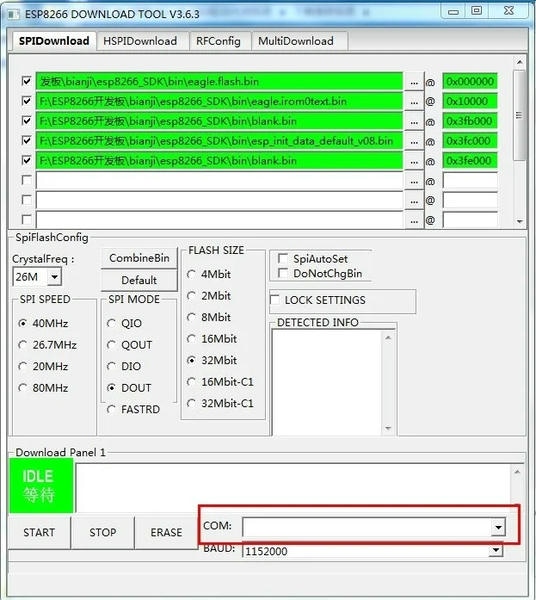The width and height of the screenshot is (536, 600).
Task: Browse file for eagle.irom0text.bin row
Action: (414, 102)
